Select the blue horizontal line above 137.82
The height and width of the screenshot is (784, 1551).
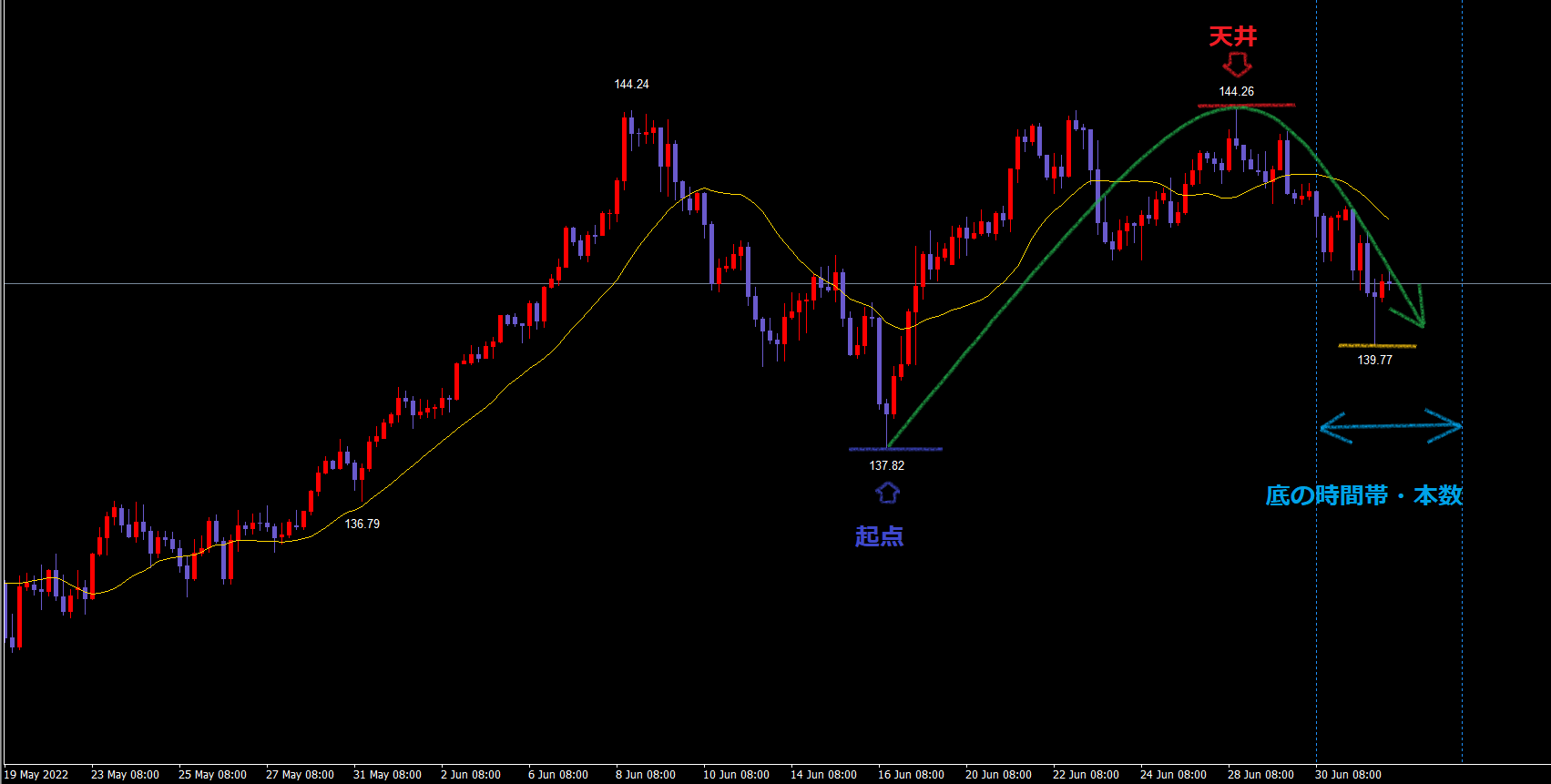pyautogui.click(x=895, y=449)
